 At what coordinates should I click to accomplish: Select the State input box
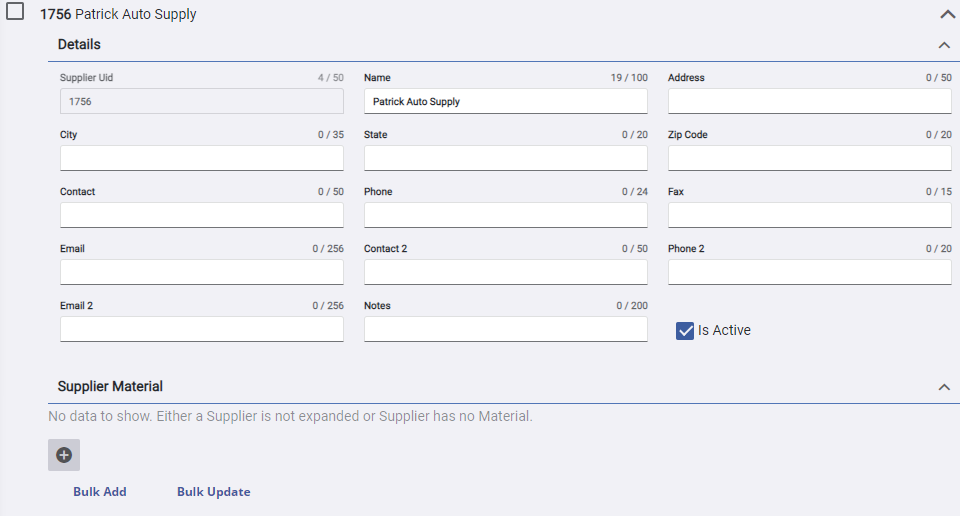pos(505,159)
